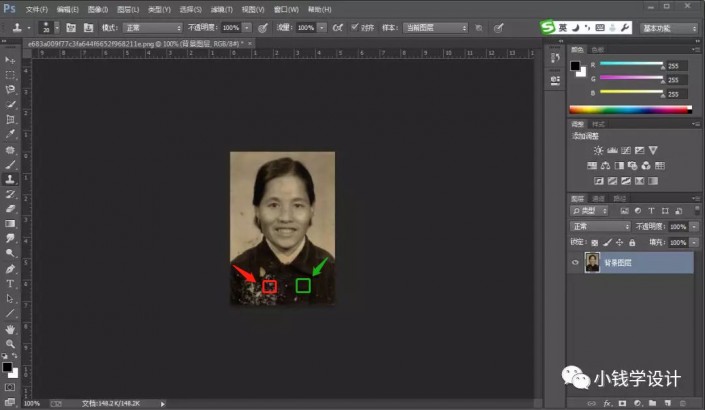This screenshot has width=705, height=410.
Task: Select the Rectangular Marquee tool
Action: click(10, 75)
